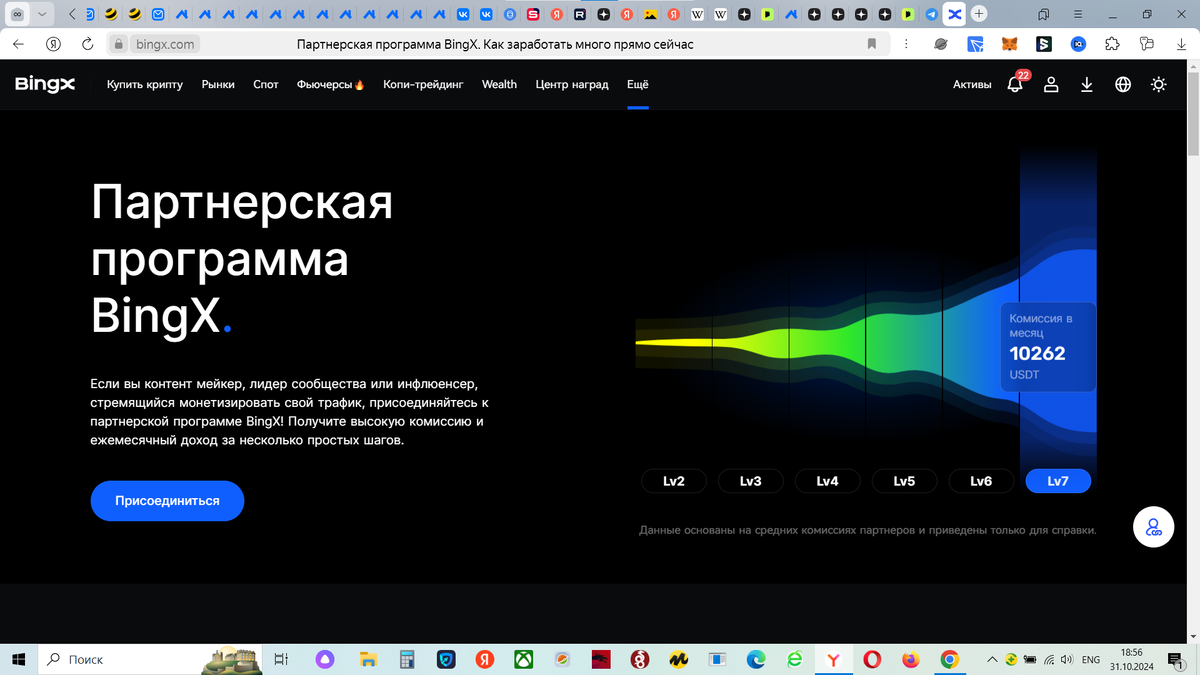
Task: Open the blue circle extension icon
Action: coord(1079,44)
